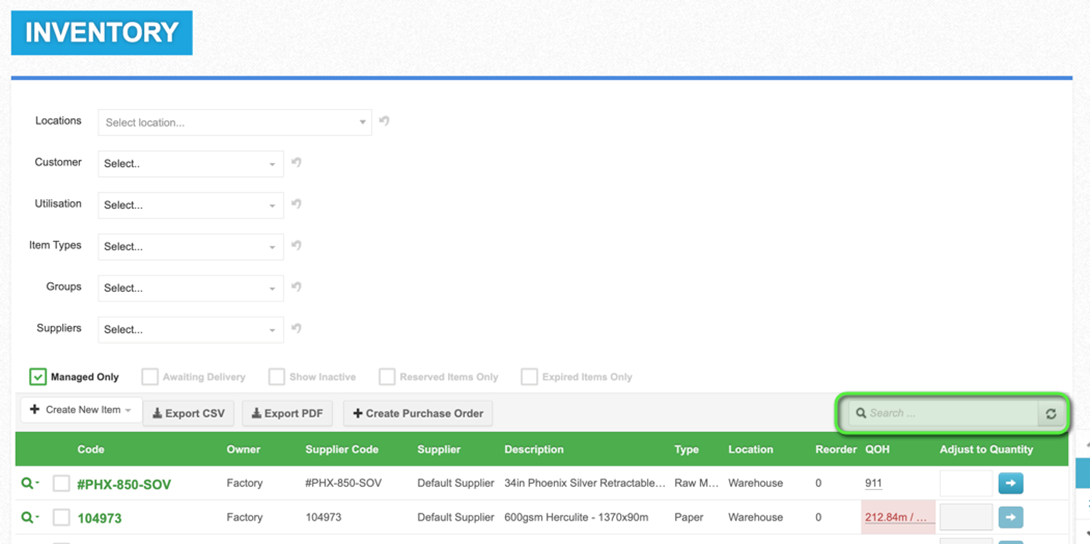Expand the Utilisation dropdown
Viewport: 1090px width, 544px height.
190,206
